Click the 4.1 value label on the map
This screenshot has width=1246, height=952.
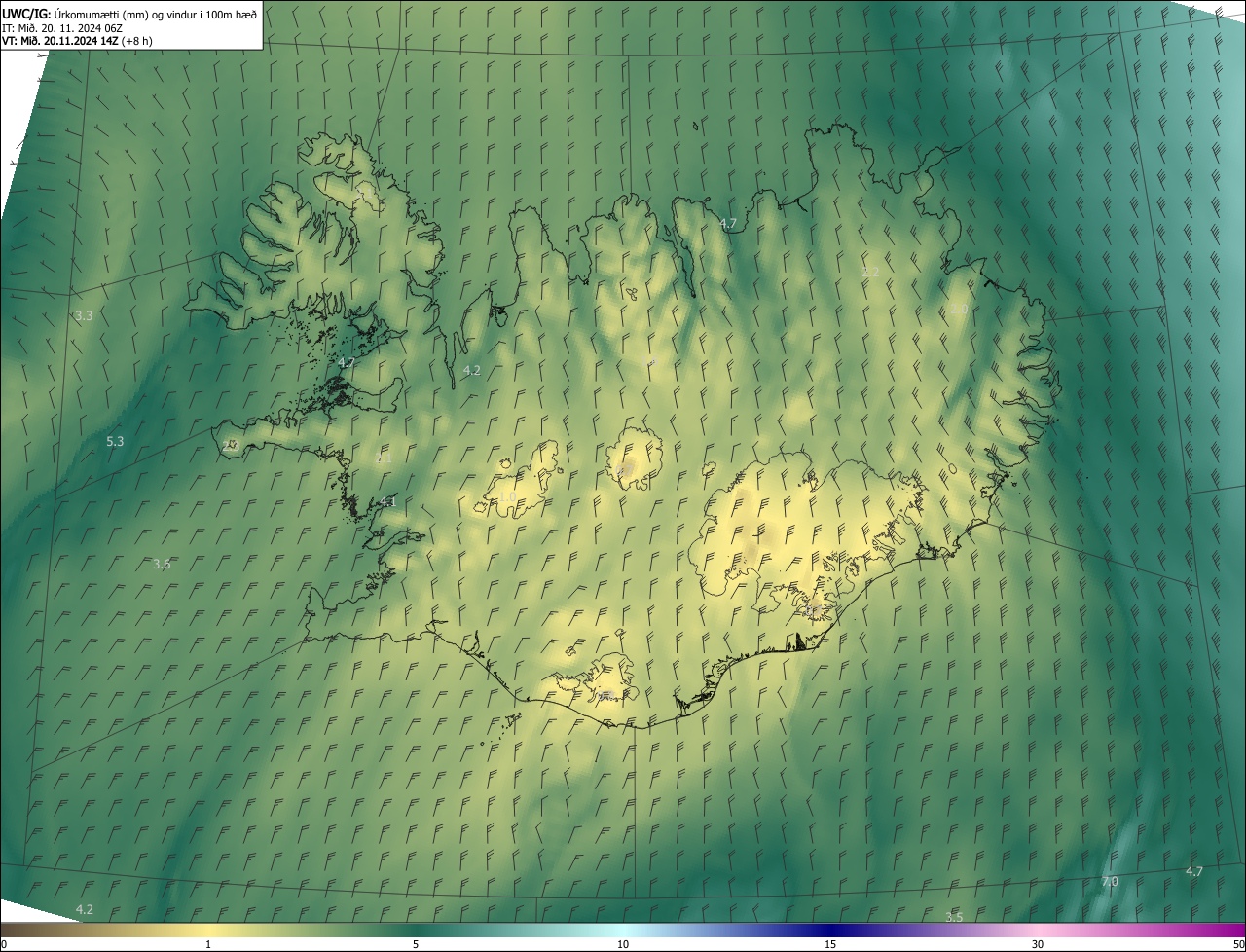(387, 501)
